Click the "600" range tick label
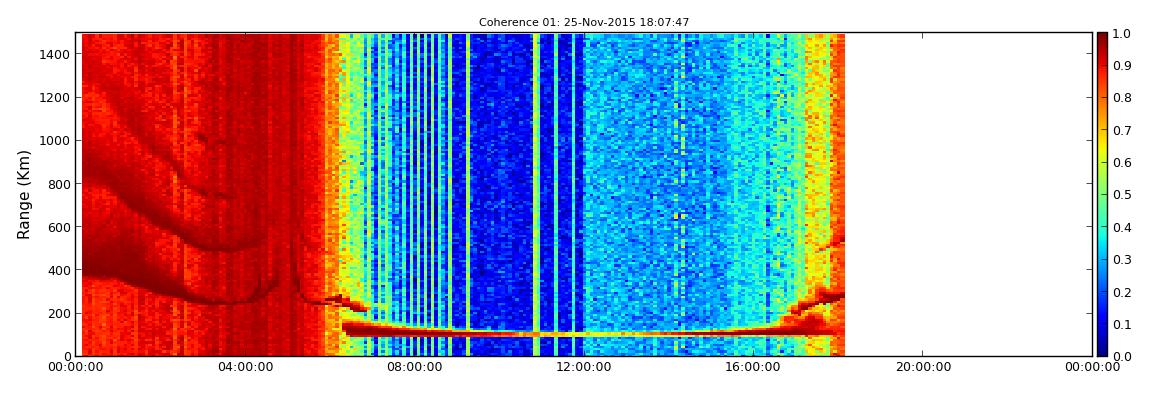 pyautogui.click(x=59, y=227)
